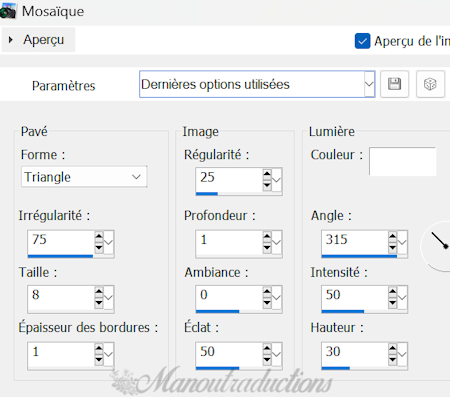The height and width of the screenshot is (397, 450).
Task: Click the Angle dial control
Action: click(437, 246)
